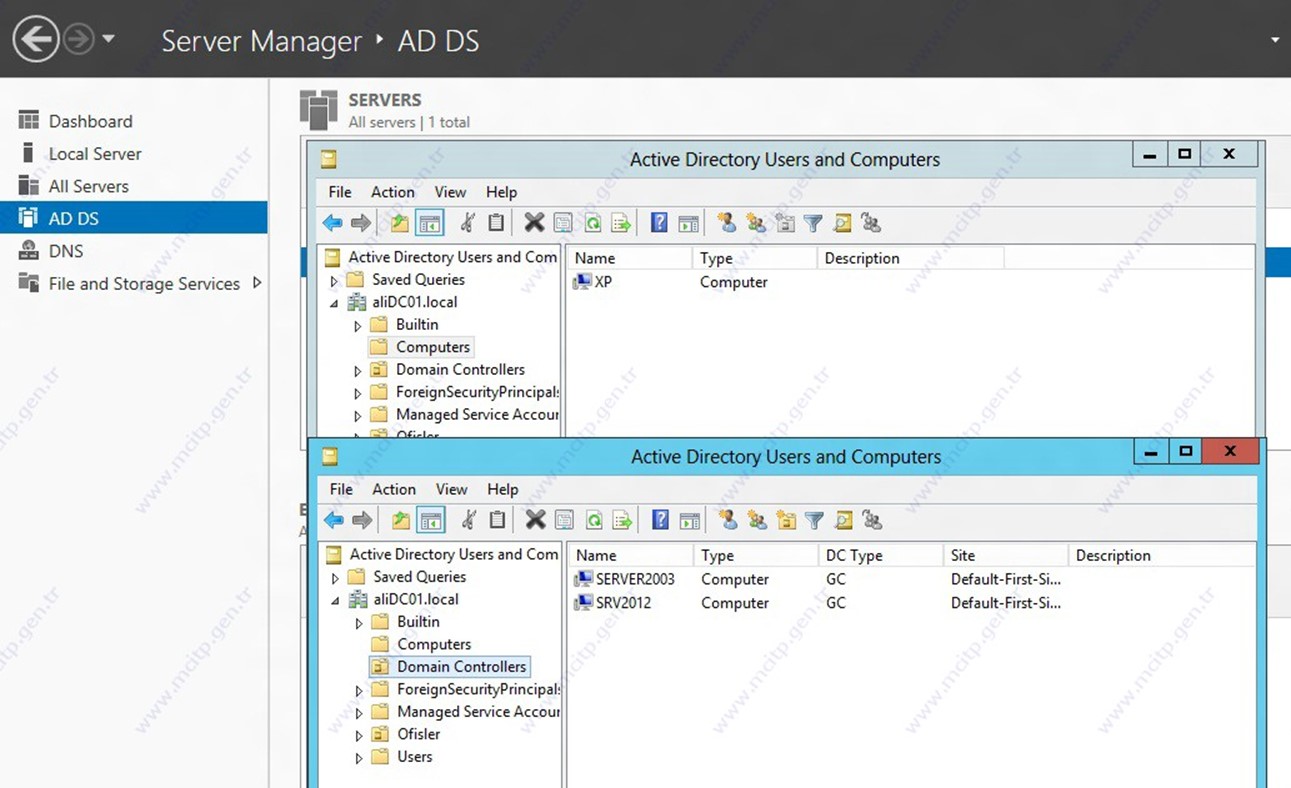The width and height of the screenshot is (1291, 788).
Task: Open View menu in front ADUC window
Action: (451, 489)
